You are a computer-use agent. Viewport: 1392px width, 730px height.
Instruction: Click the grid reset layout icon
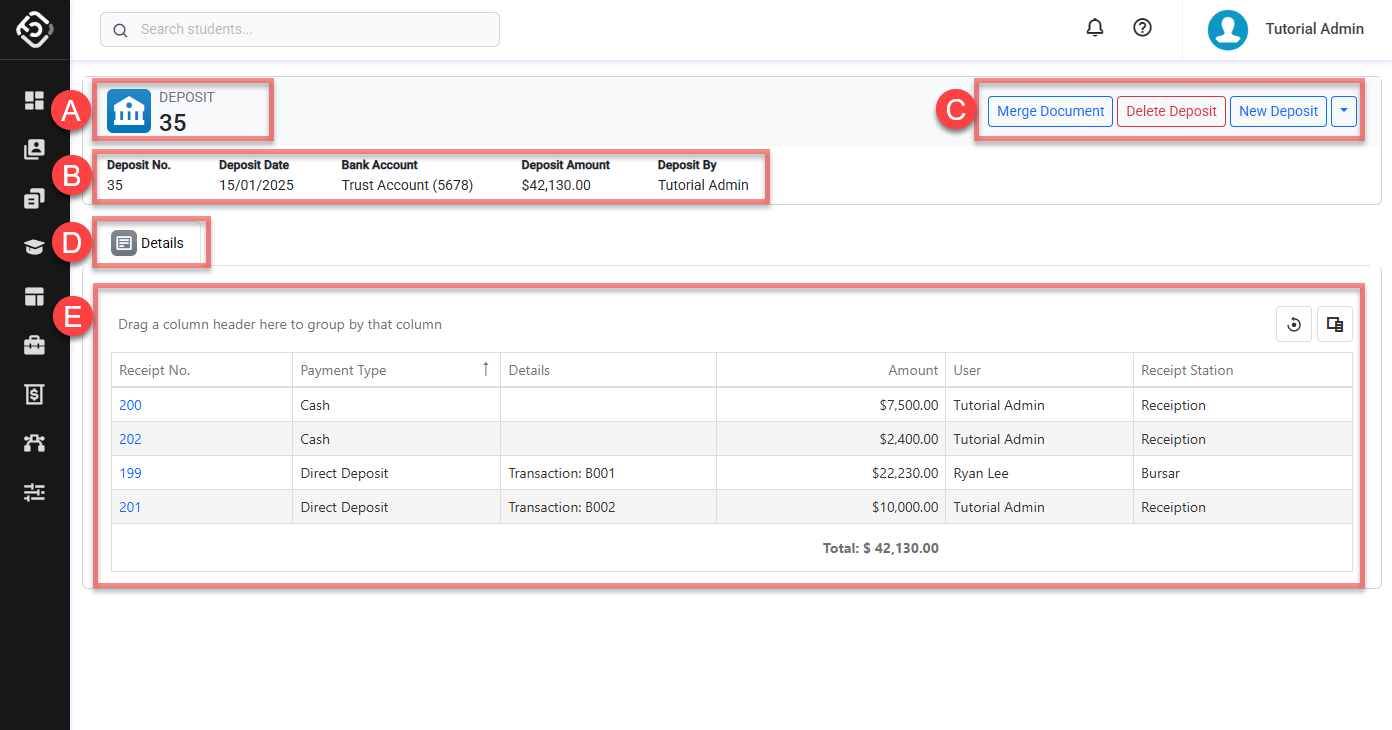tap(1294, 324)
